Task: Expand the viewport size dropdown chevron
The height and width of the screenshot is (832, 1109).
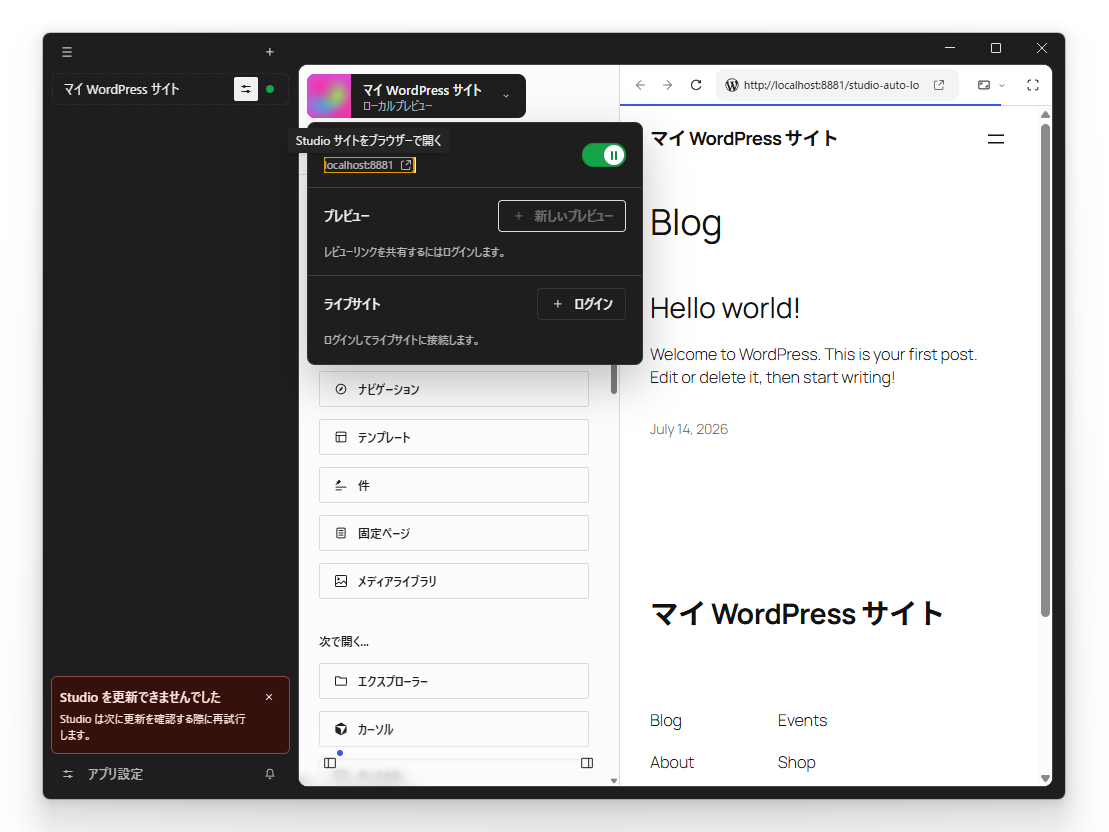Action: point(1001,86)
